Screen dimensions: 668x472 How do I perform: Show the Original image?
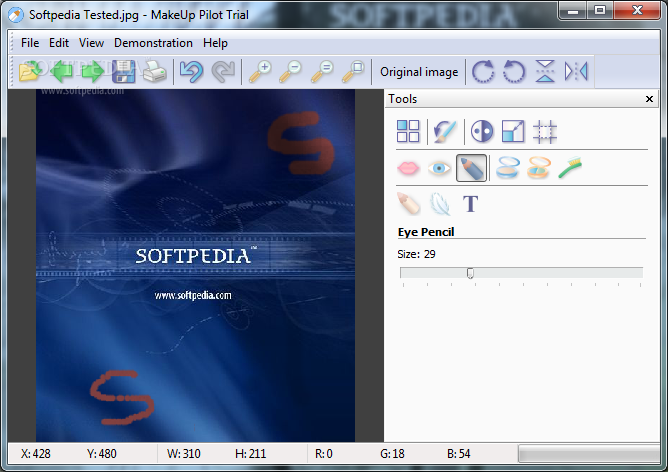pos(419,72)
